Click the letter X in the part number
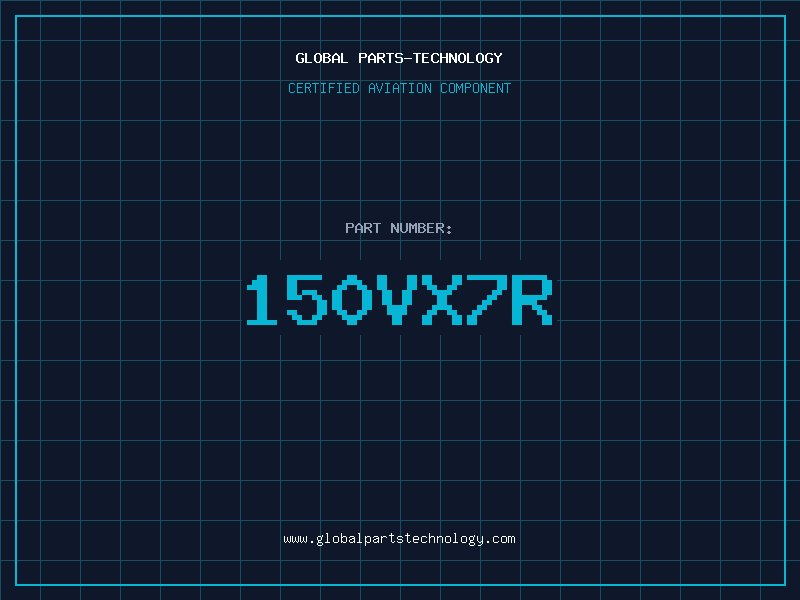Image resolution: width=800 pixels, height=600 pixels. pyautogui.click(x=442, y=300)
